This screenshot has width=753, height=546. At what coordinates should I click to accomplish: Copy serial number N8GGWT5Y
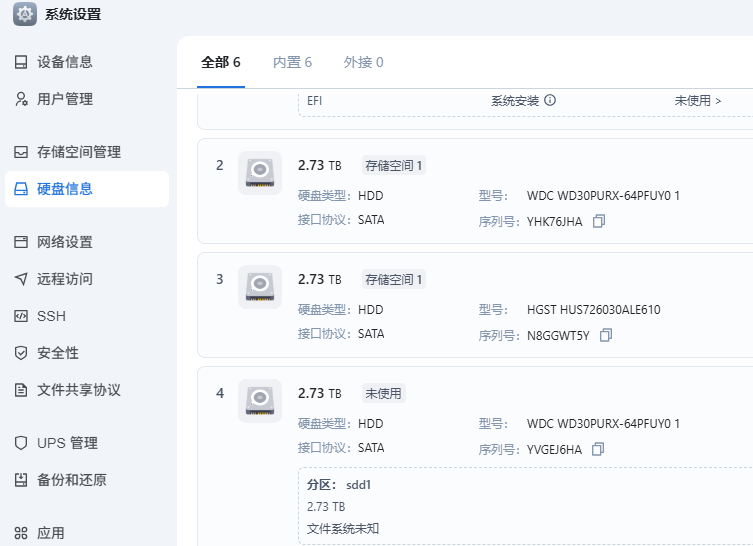606,335
